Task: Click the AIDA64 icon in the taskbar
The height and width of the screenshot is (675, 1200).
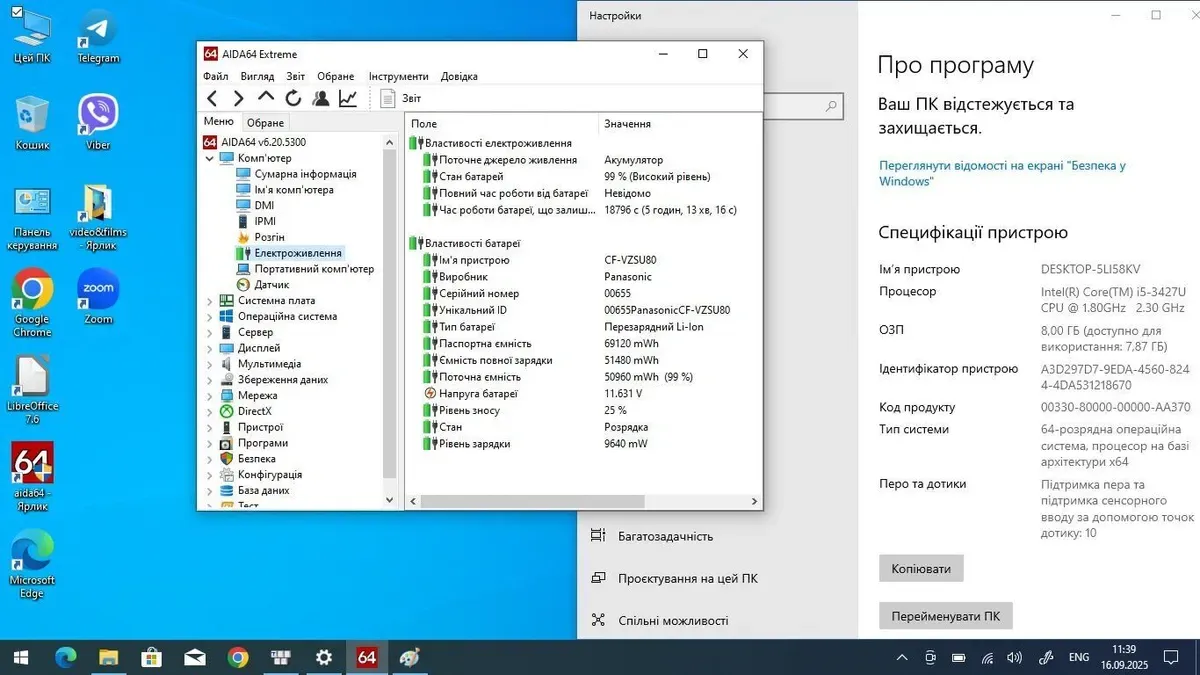Action: tap(366, 657)
